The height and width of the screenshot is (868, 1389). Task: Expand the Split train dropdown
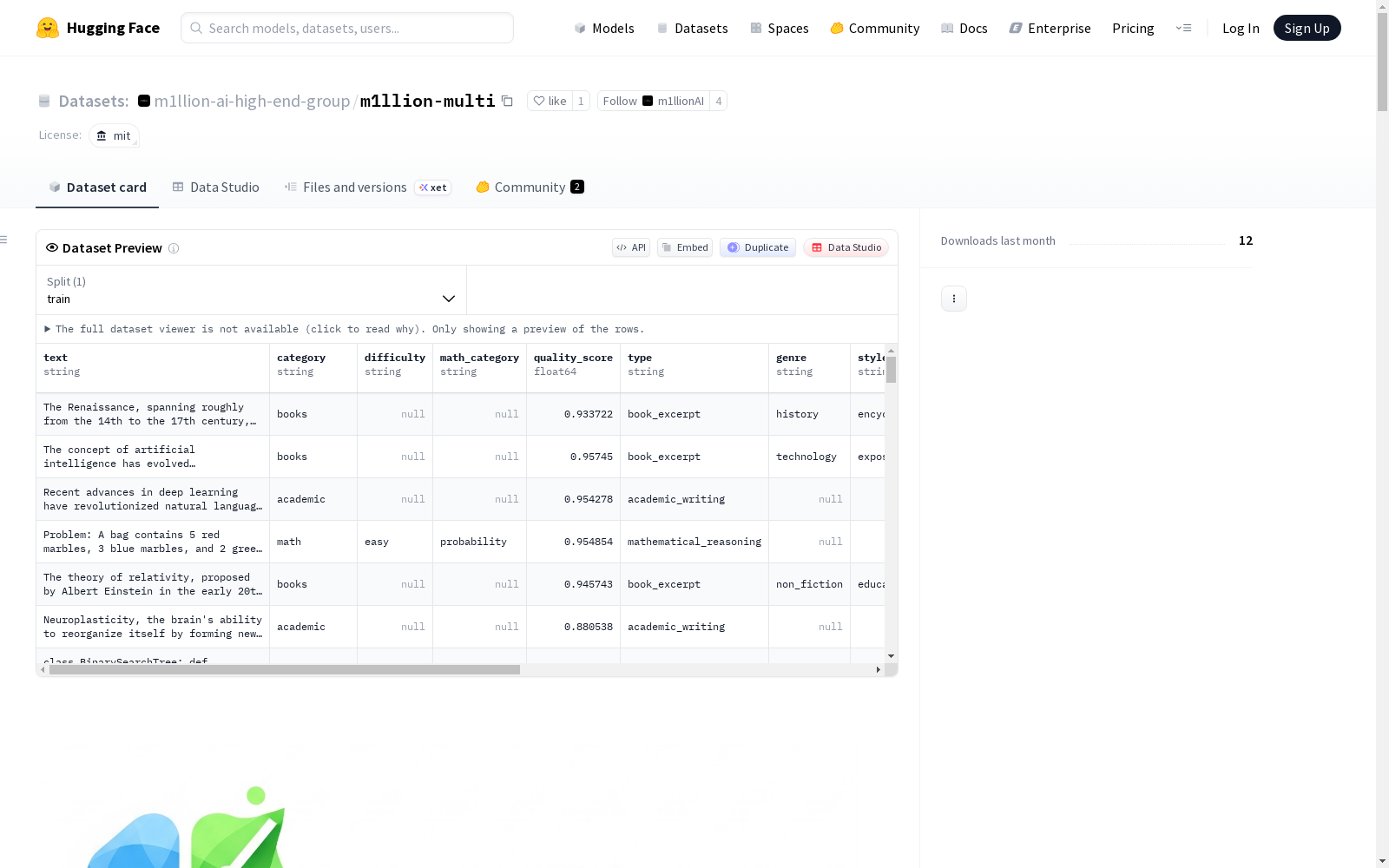[x=251, y=290]
